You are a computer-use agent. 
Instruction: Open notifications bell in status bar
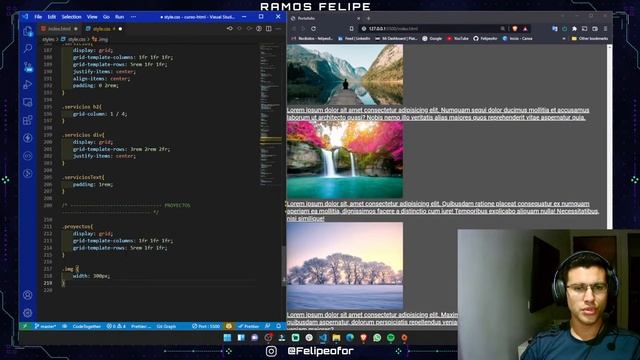pos(279,326)
